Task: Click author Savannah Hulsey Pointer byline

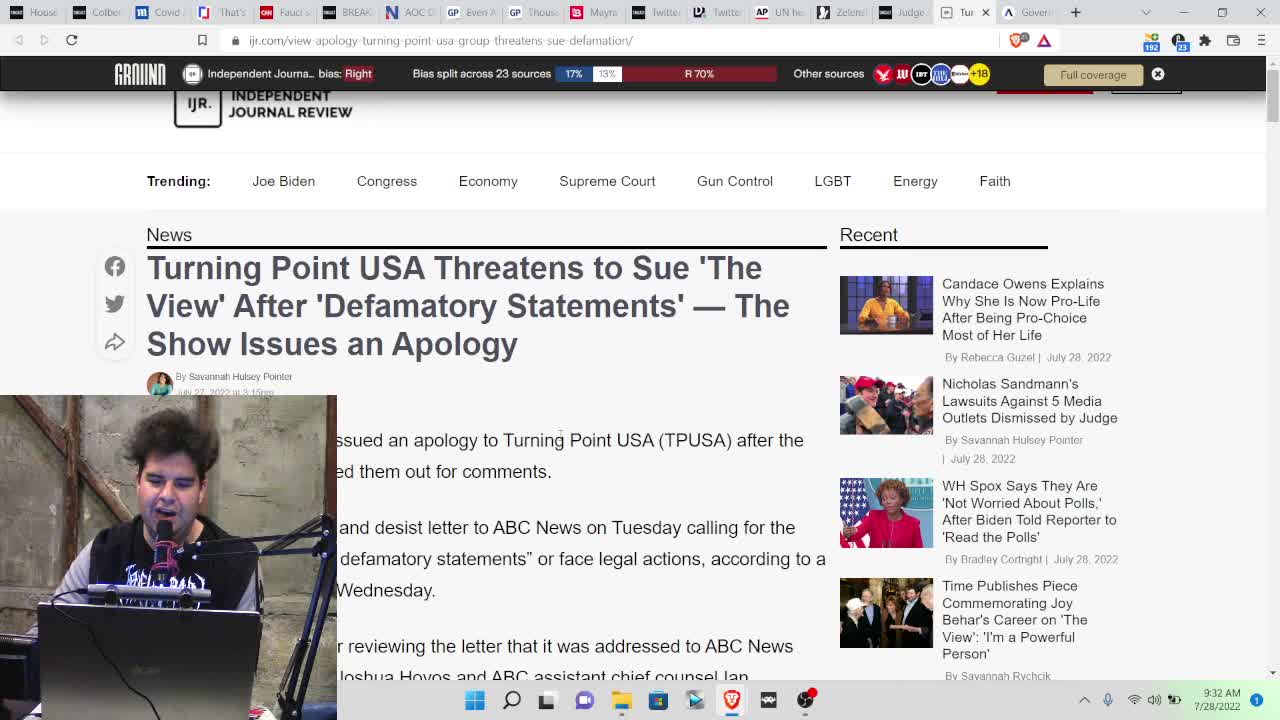Action: tap(240, 377)
